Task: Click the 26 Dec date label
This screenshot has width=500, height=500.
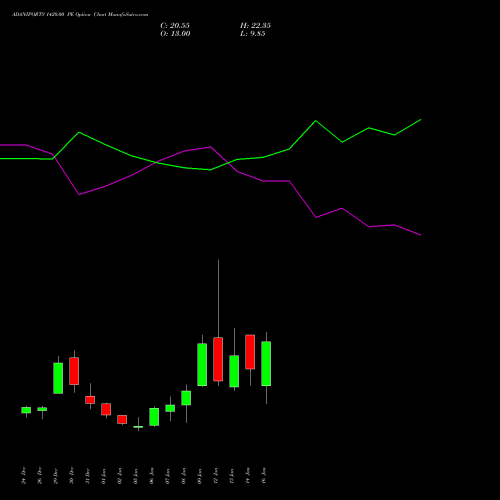Action: pyautogui.click(x=39, y=476)
